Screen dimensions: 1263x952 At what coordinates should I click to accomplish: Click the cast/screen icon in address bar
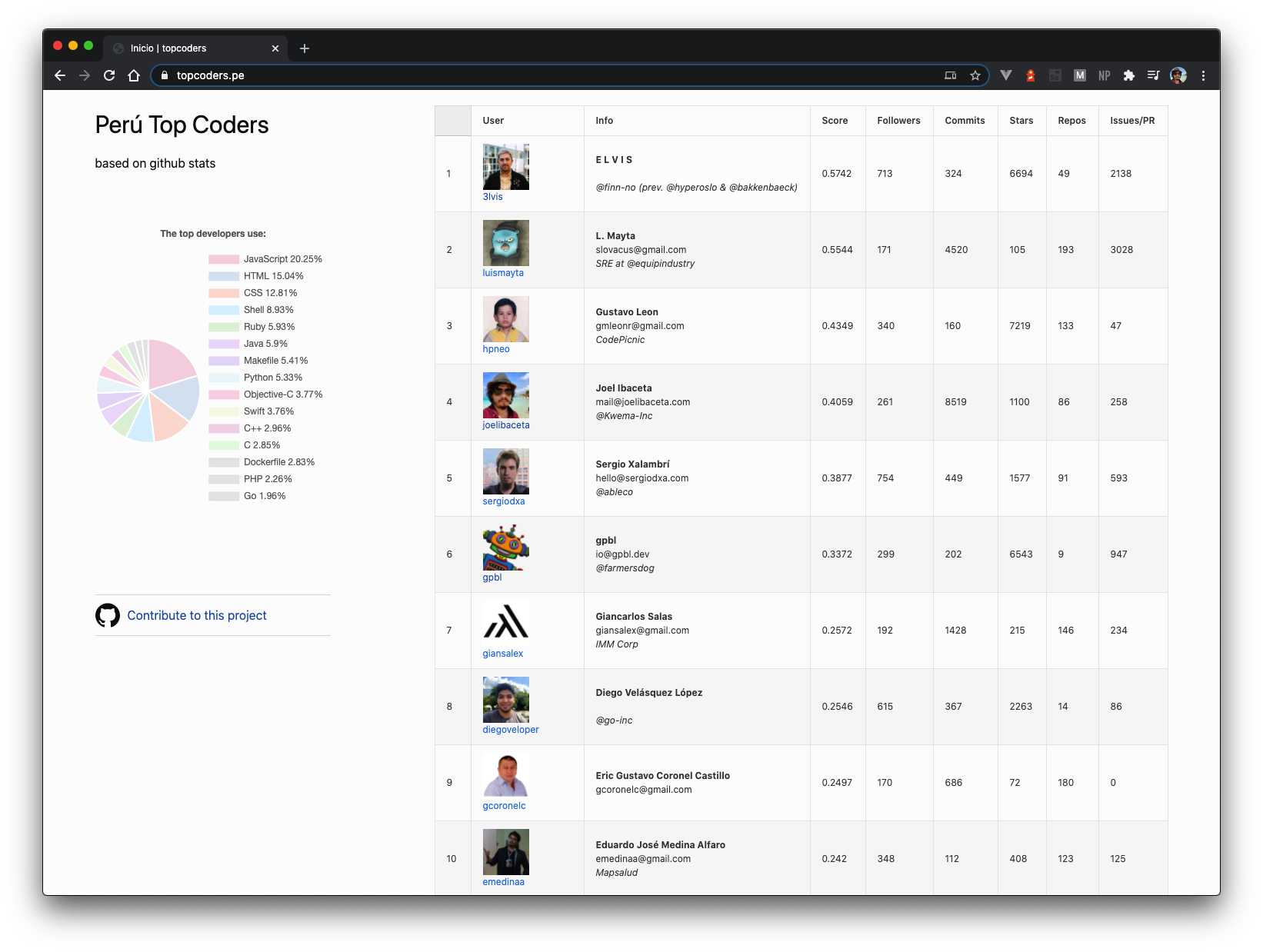(951, 75)
